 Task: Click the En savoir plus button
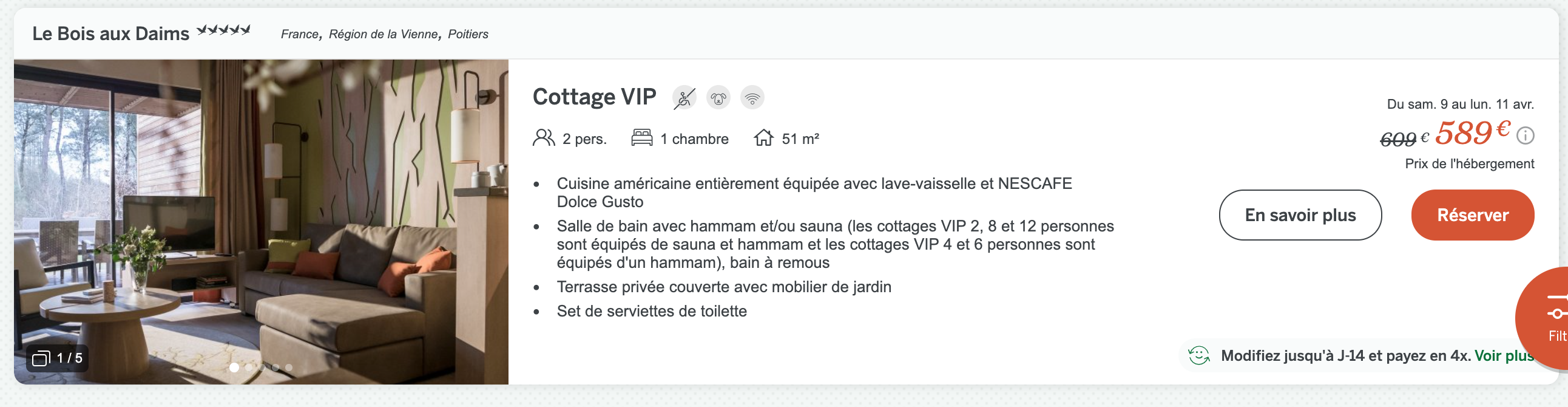pos(1300,215)
